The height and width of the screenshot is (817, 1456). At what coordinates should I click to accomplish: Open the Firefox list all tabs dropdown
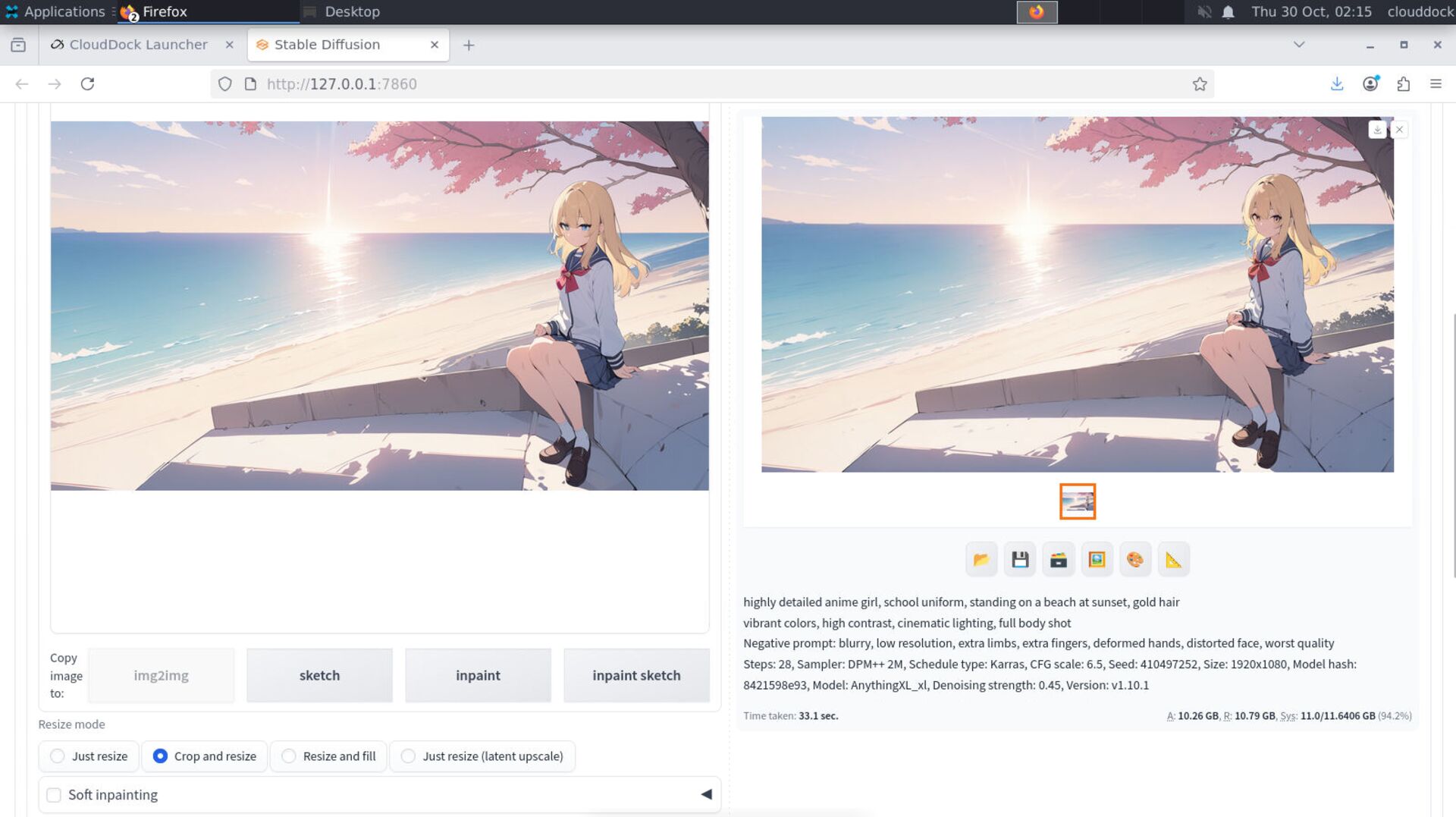(1299, 45)
